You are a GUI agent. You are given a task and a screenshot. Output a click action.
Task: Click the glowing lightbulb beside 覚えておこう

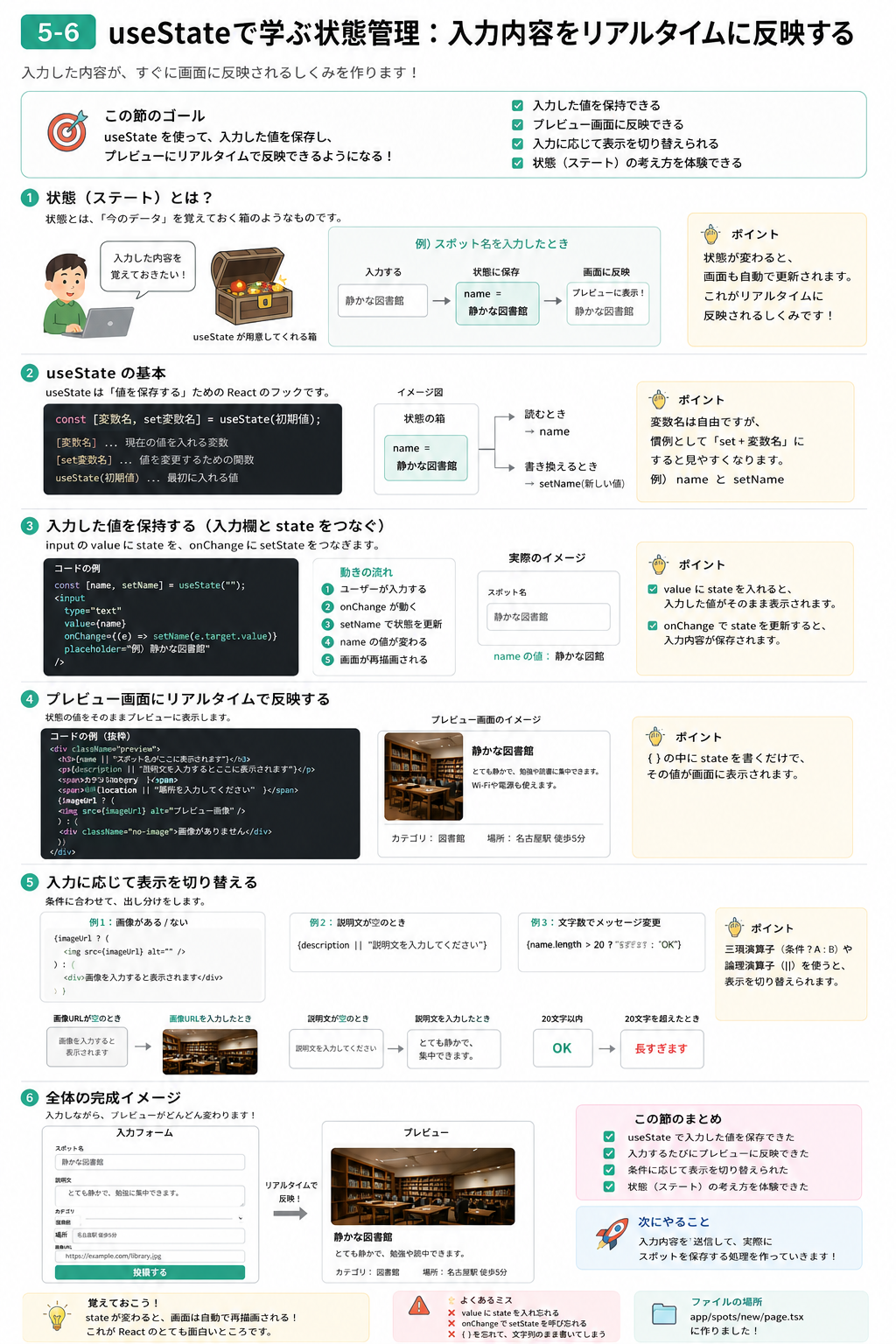57,1316
